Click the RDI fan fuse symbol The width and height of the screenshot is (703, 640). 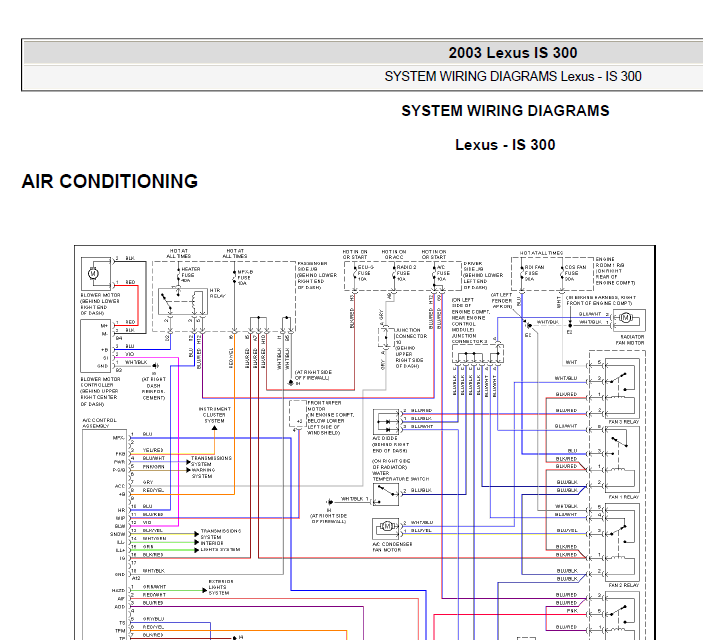click(522, 272)
